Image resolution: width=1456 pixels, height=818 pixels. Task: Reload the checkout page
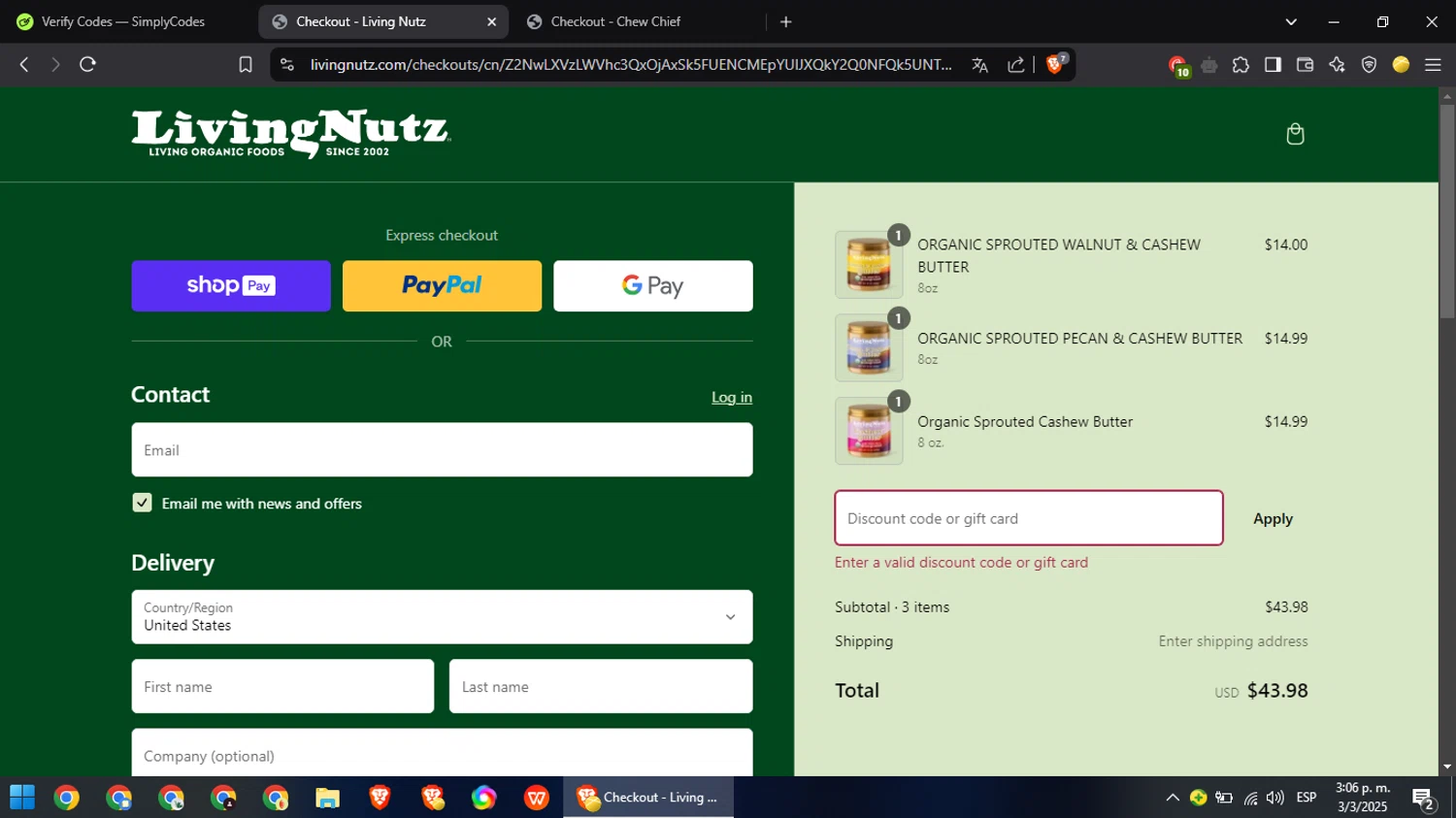click(x=87, y=64)
